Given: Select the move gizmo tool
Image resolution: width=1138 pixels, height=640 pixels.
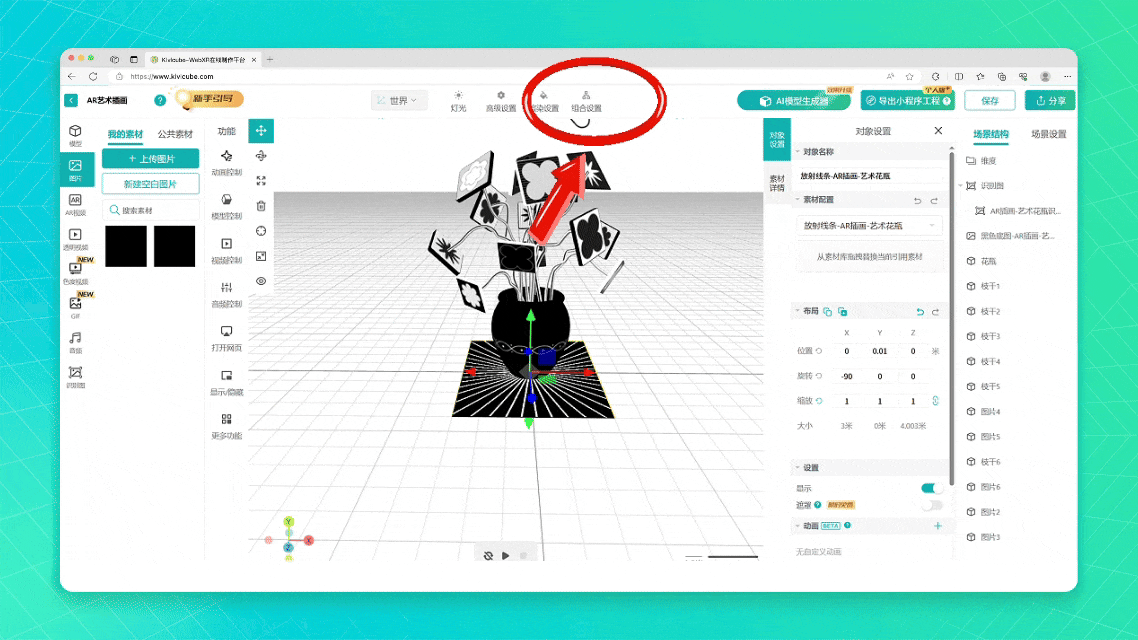Looking at the screenshot, I should click(261, 131).
